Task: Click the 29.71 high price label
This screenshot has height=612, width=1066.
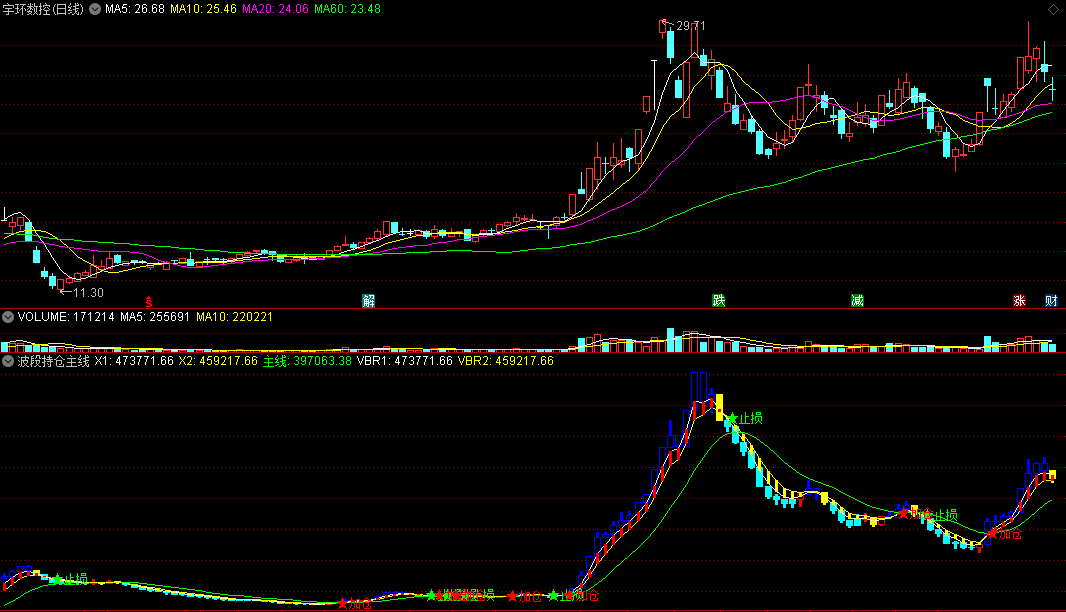Action: pos(691,26)
